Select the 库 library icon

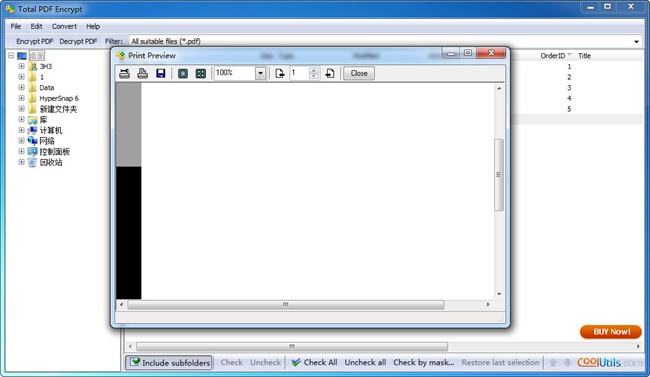point(32,120)
